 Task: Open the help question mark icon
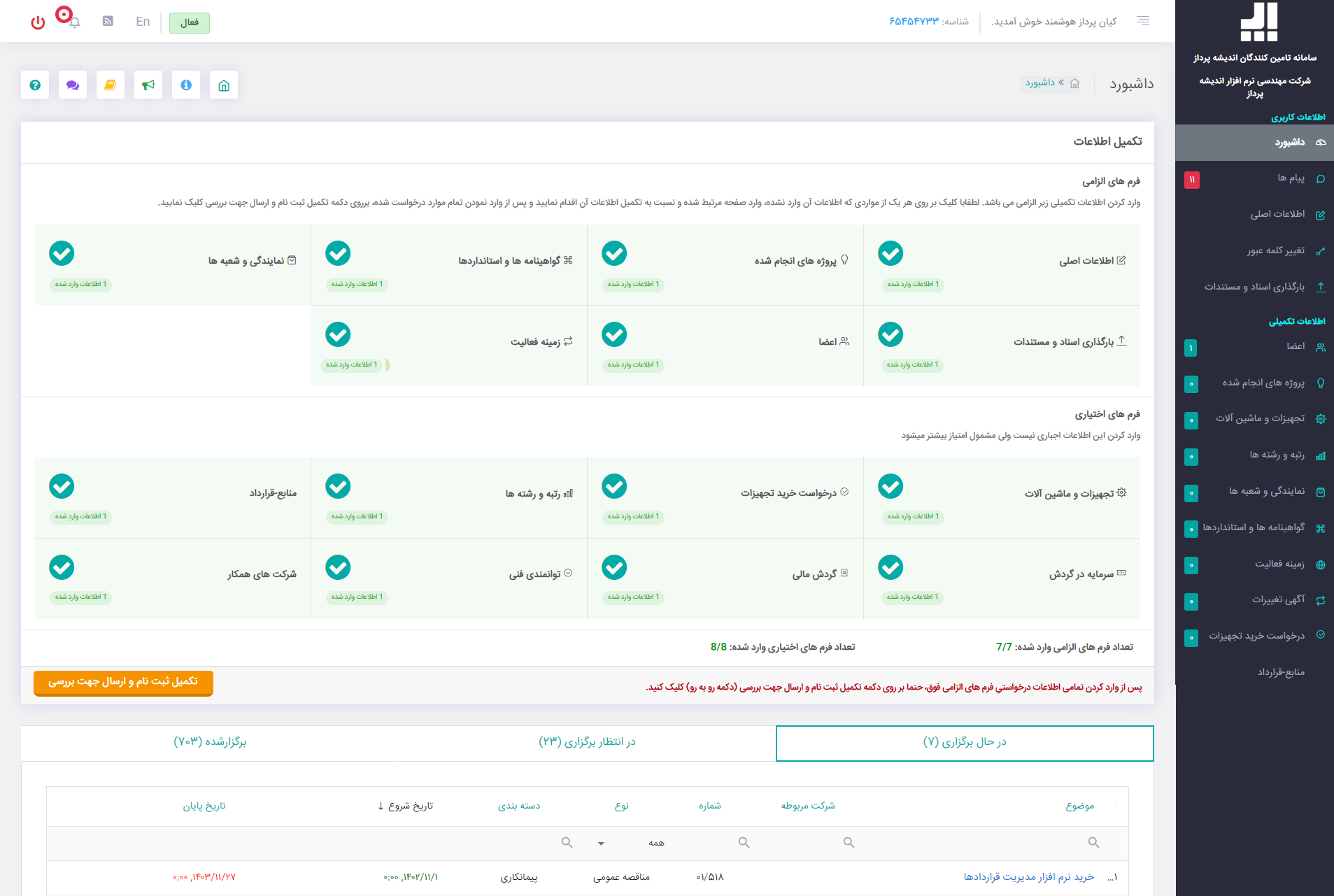(35, 85)
